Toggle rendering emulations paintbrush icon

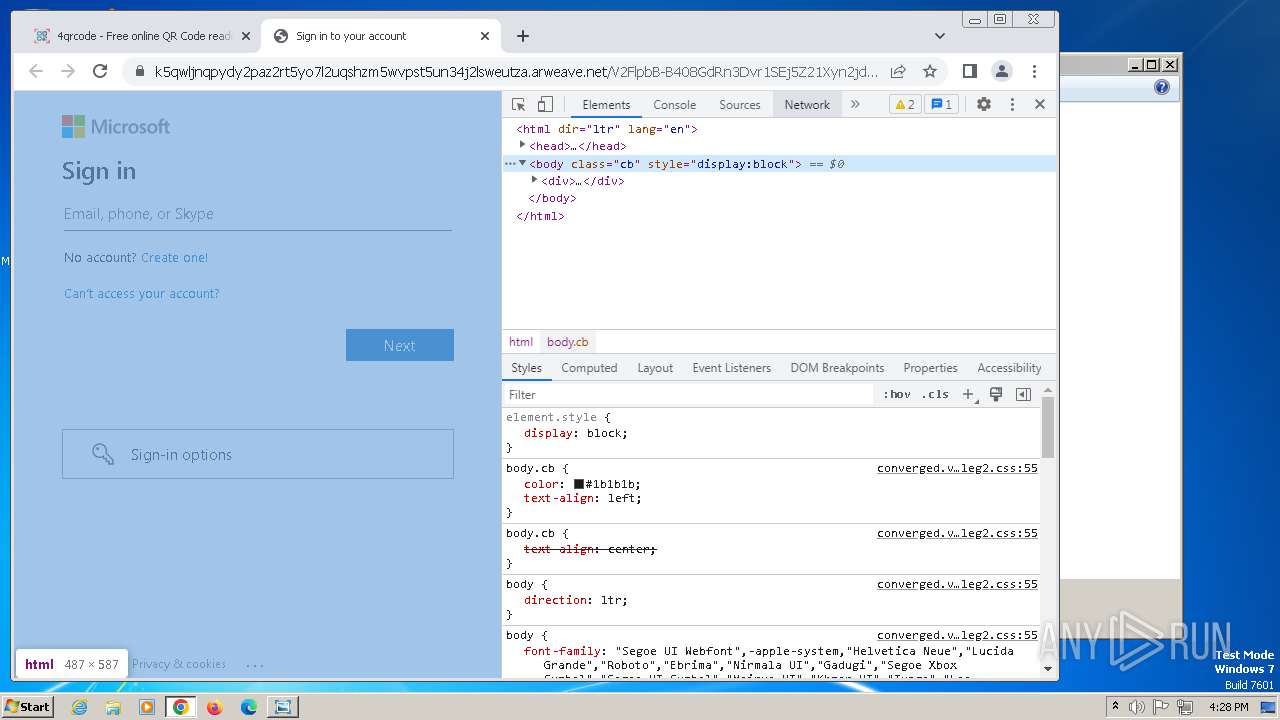[996, 395]
